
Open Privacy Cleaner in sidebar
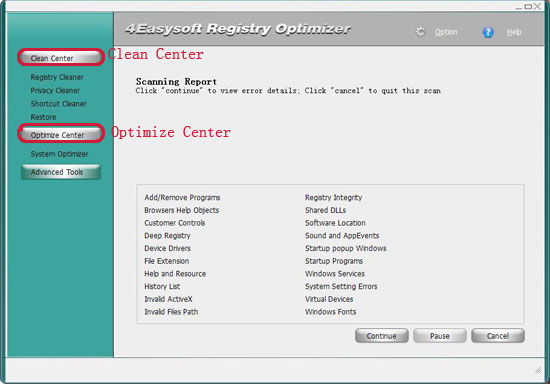coord(55,90)
